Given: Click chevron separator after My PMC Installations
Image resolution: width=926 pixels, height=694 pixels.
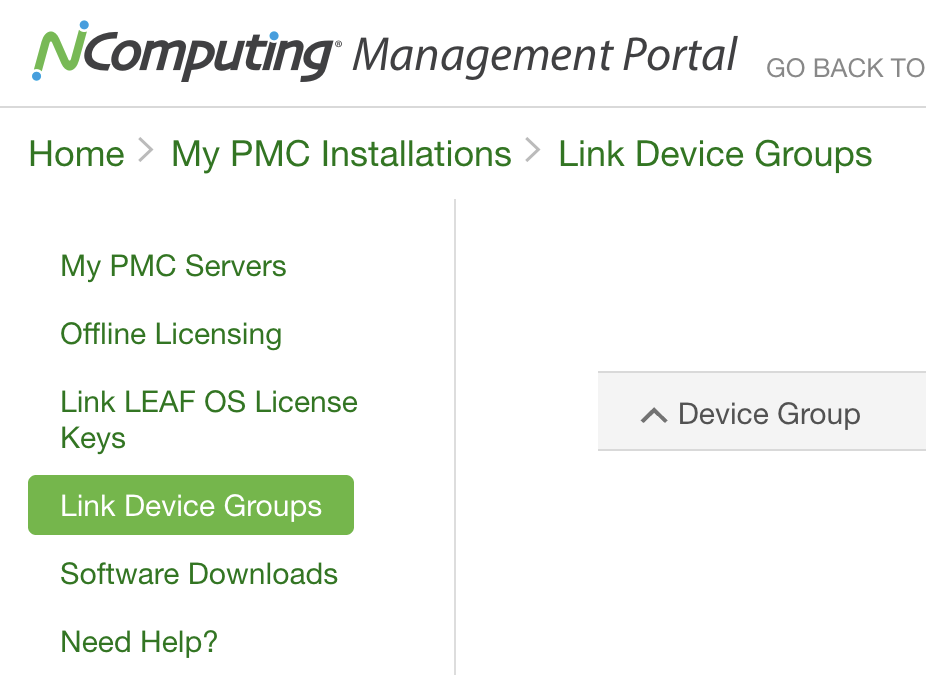Looking at the screenshot, I should coord(533,150).
